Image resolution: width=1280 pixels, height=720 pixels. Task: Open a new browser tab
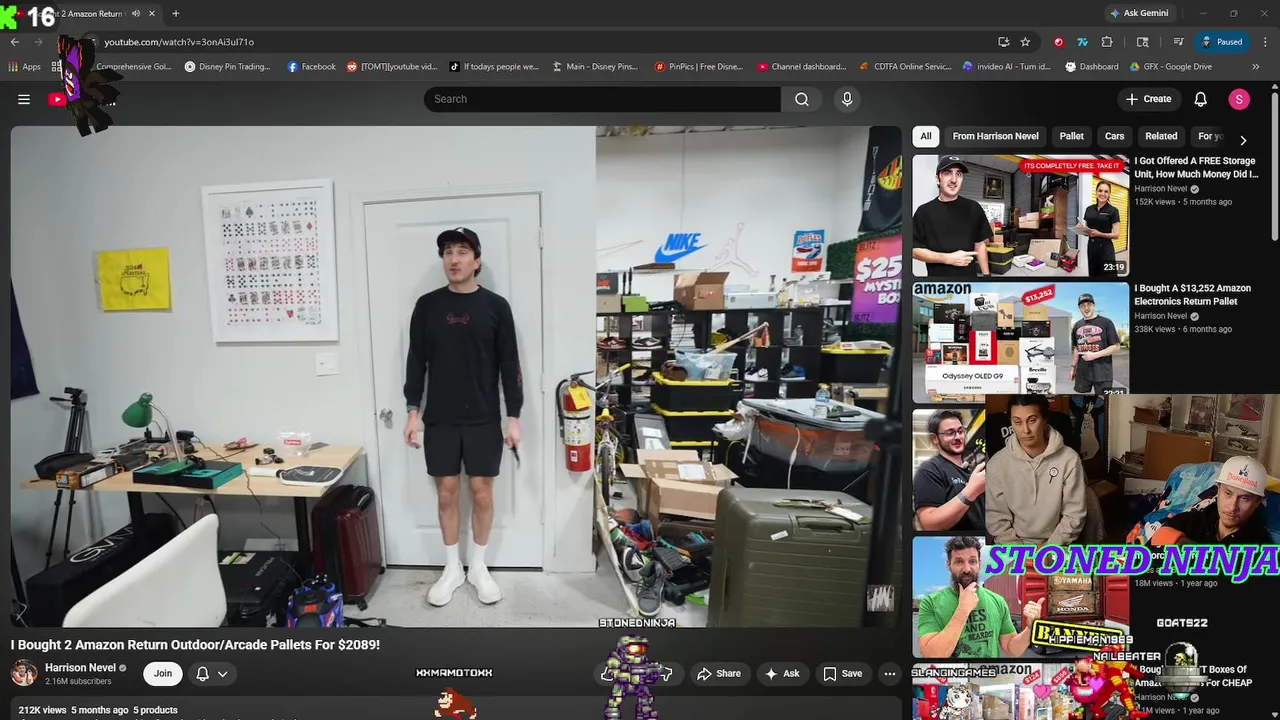coord(175,13)
